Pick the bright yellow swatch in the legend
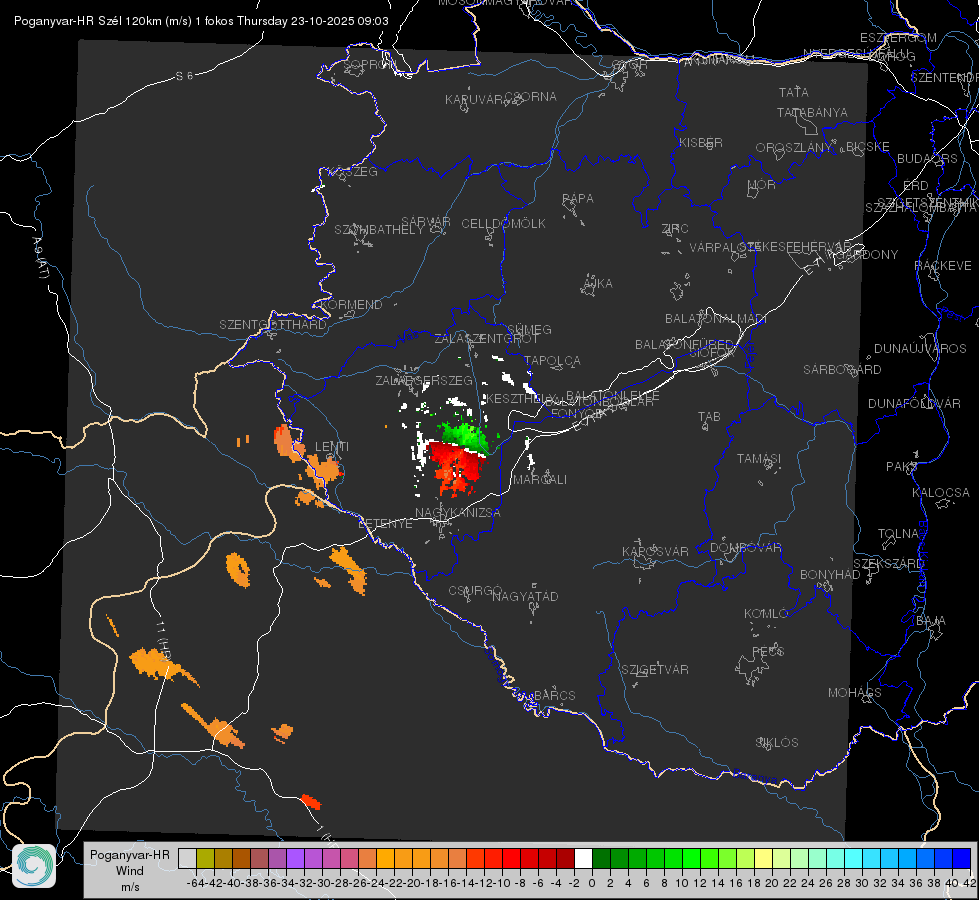Viewport: 979px width, 900px height. 763,858
